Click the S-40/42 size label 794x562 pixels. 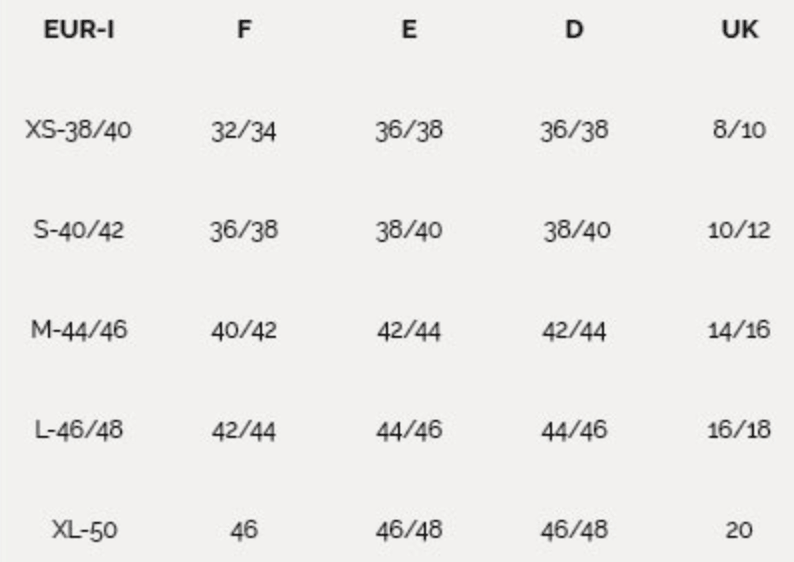[x=79, y=230]
